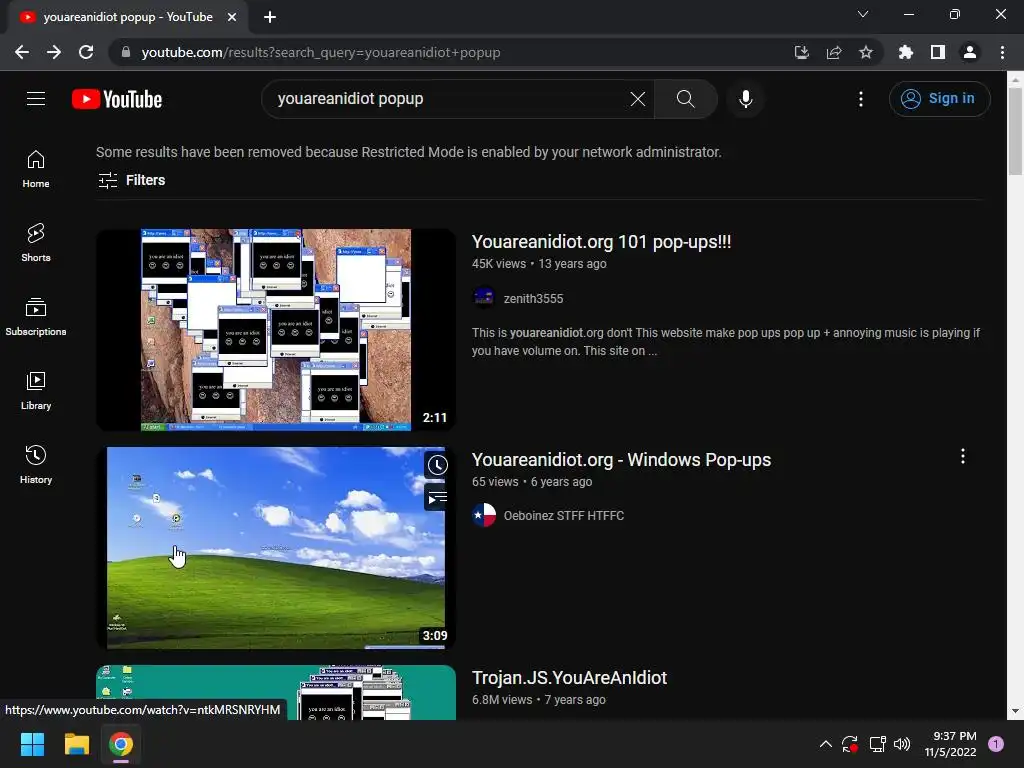Open the Chrome profile icon
Screen dimensions: 1024x768
970,52
